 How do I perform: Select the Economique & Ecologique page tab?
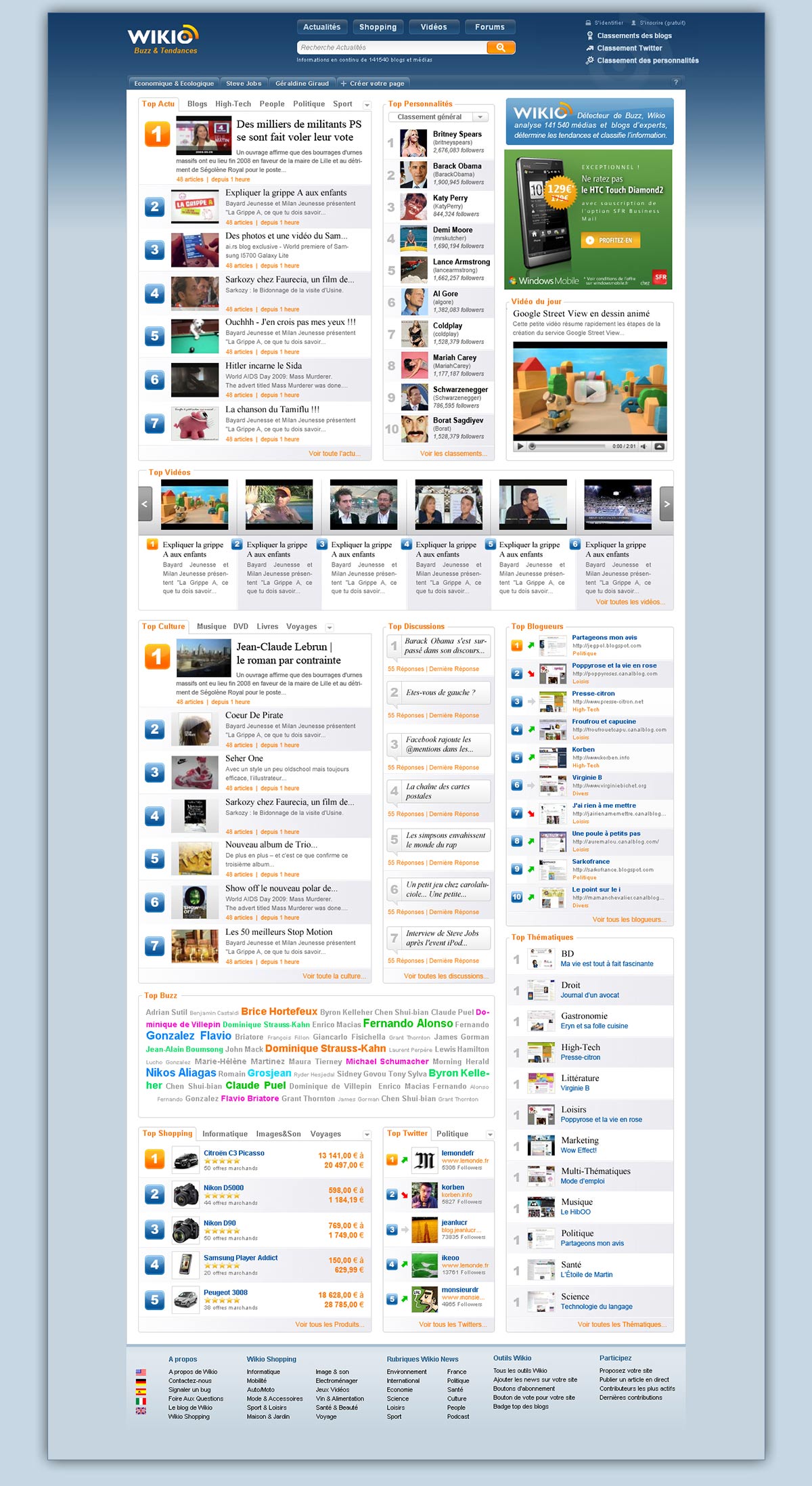174,83
